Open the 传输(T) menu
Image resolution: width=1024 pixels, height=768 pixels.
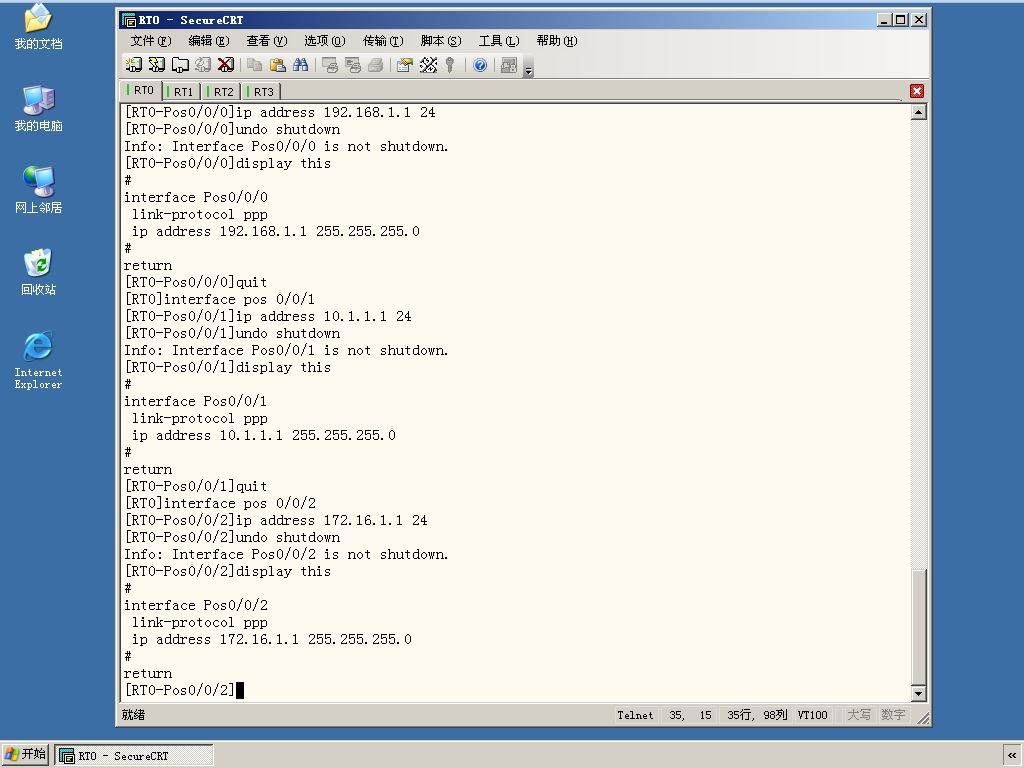pyautogui.click(x=383, y=40)
